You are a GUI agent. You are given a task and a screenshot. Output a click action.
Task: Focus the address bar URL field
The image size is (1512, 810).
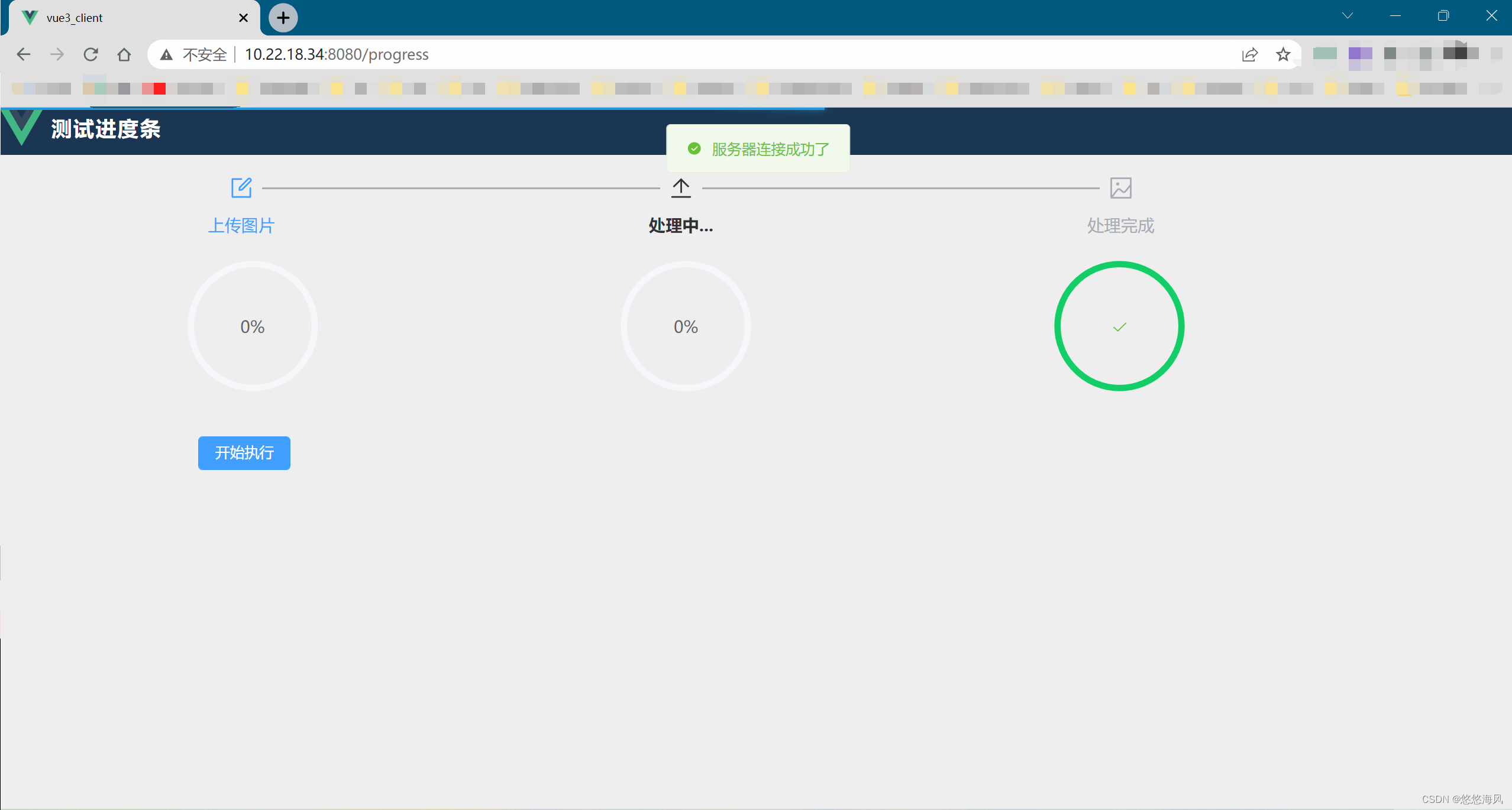(x=710, y=54)
